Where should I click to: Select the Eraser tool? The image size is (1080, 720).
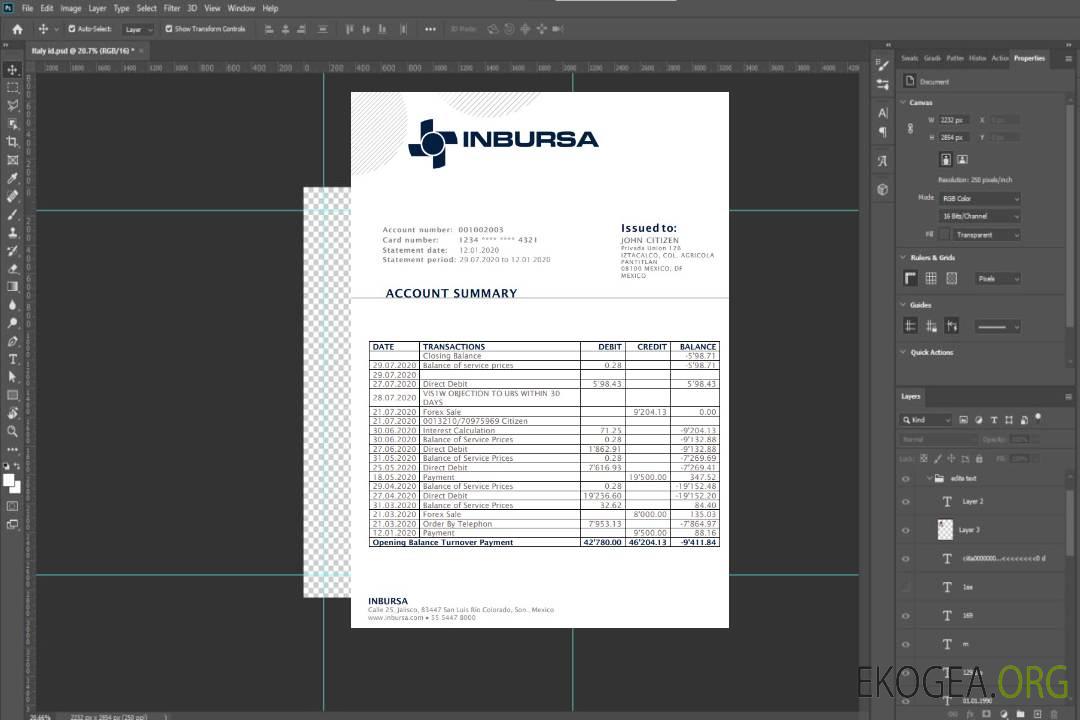[x=12, y=269]
